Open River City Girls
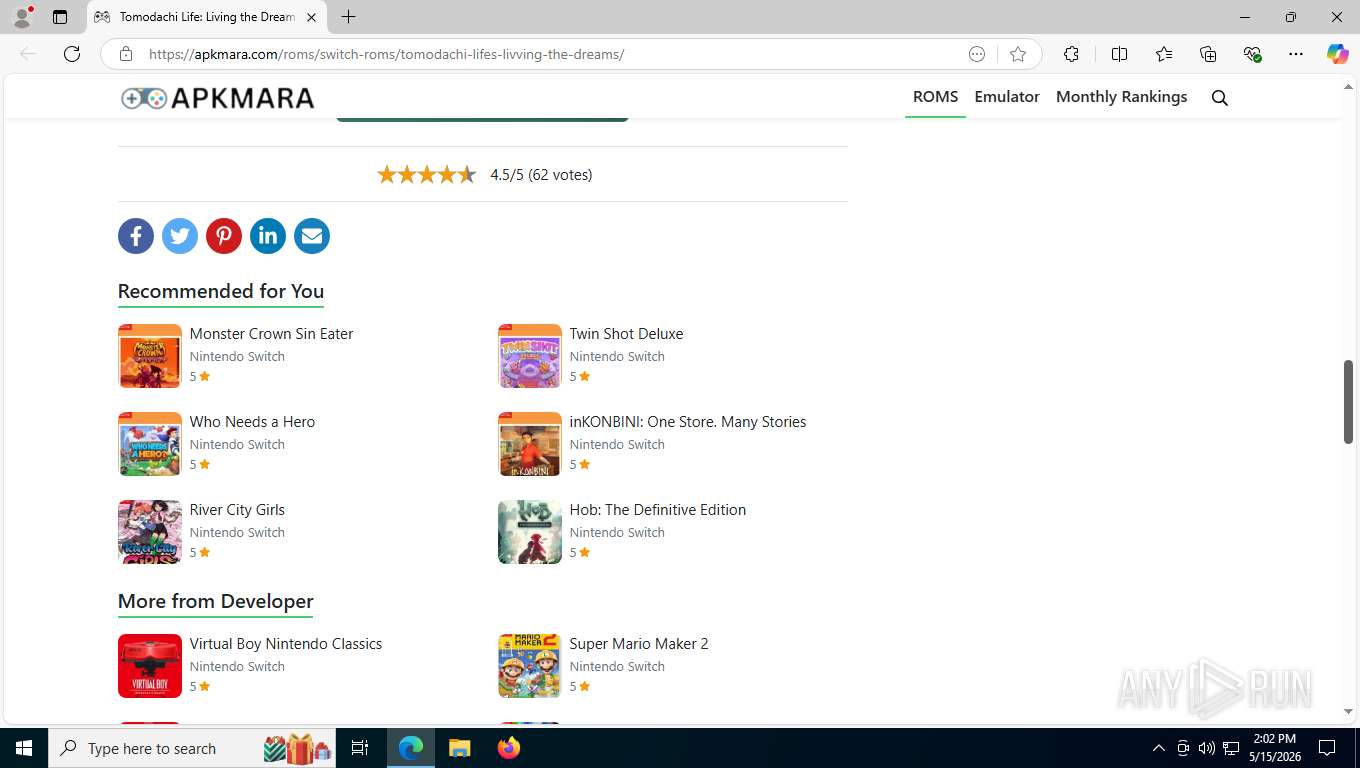 point(237,510)
